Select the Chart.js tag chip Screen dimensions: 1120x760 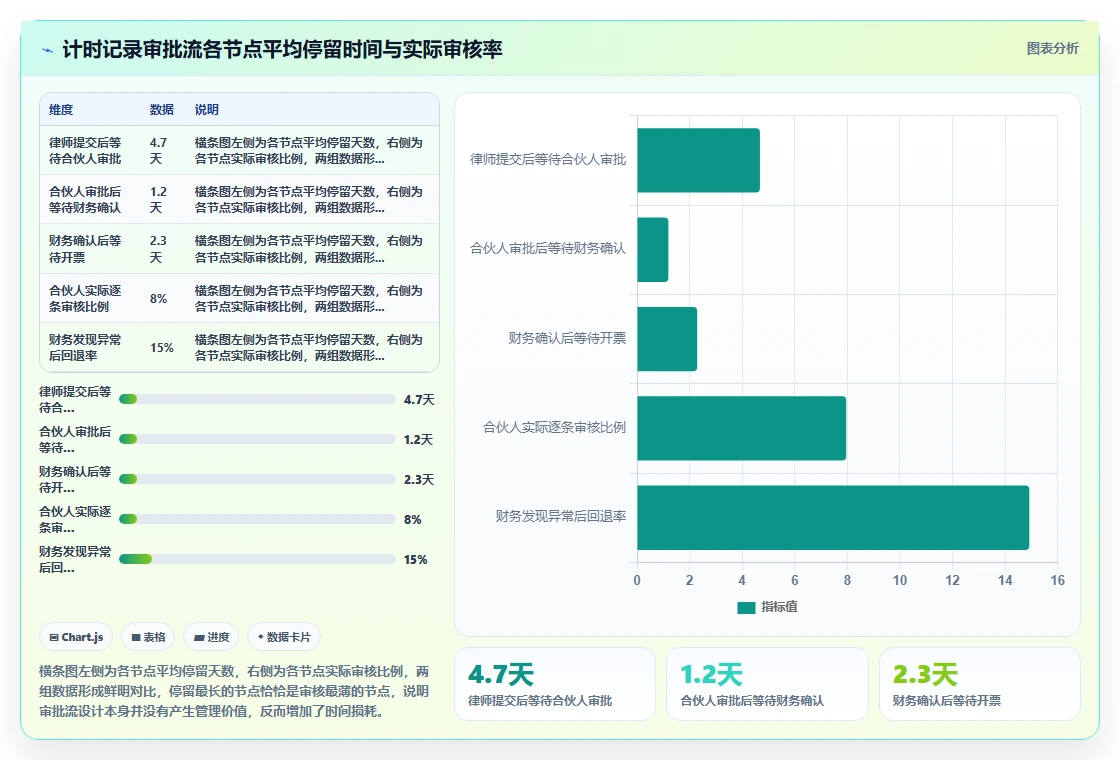pos(76,637)
